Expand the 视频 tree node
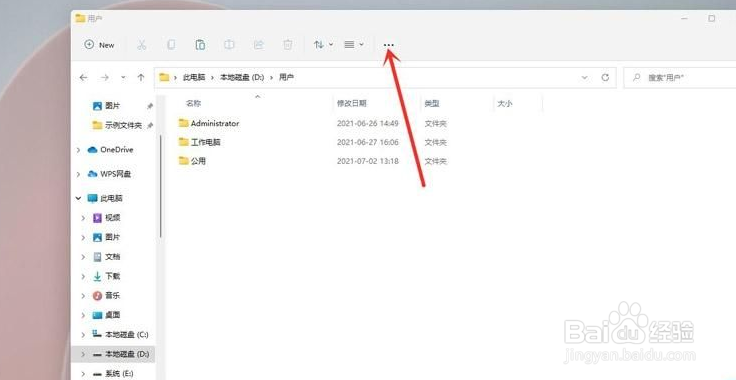This screenshot has width=736, height=380. [84, 218]
